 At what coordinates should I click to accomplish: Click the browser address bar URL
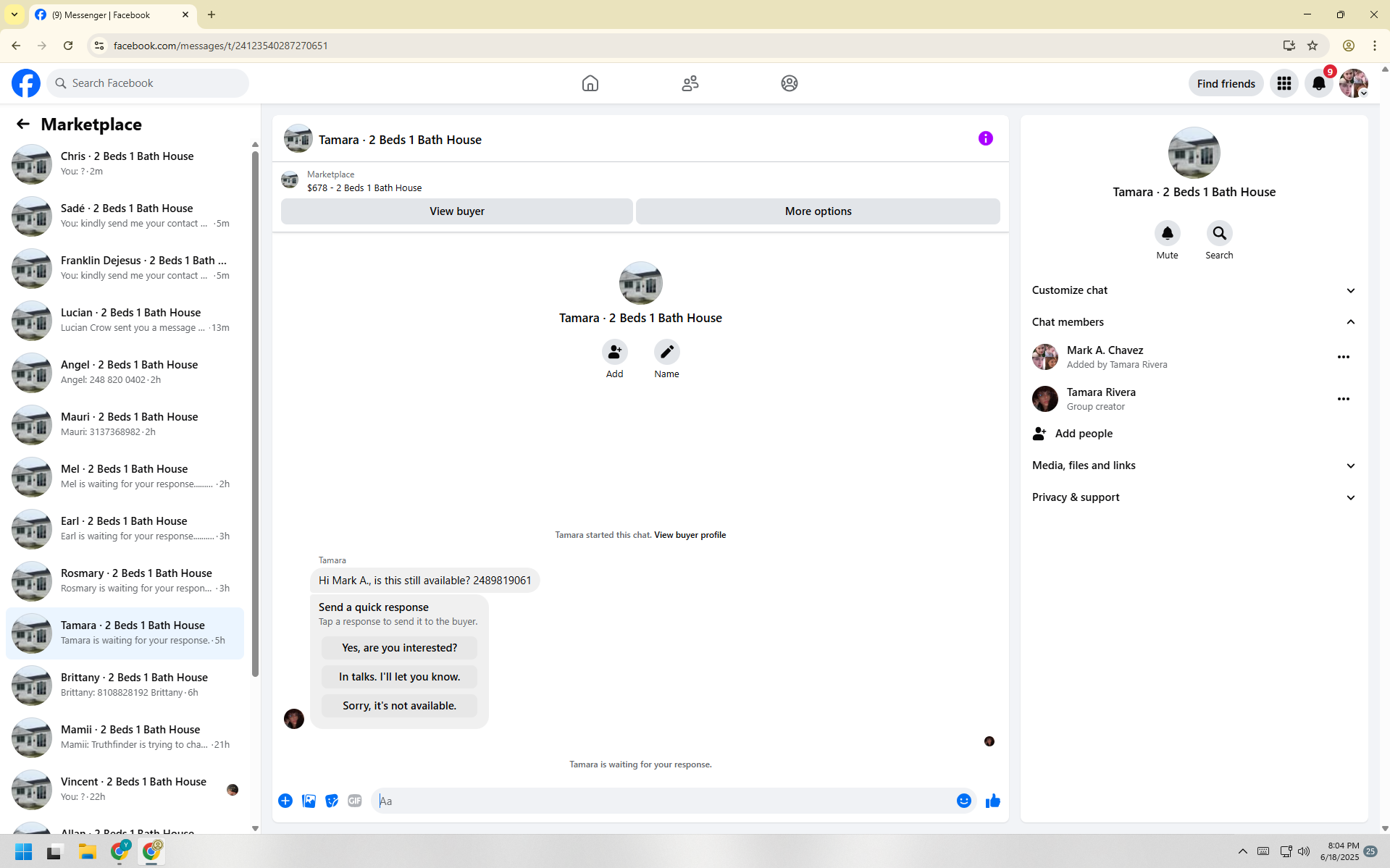point(220,46)
